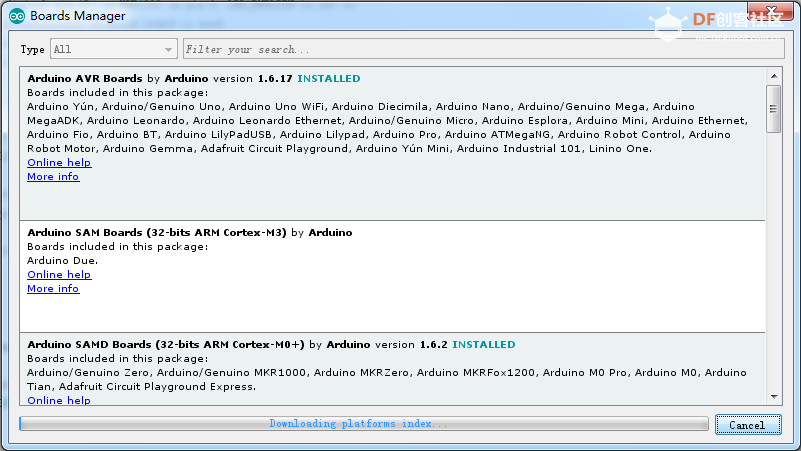
Task: Click the vertical scrollbar thumb
Action: pyautogui.click(x=774, y=109)
